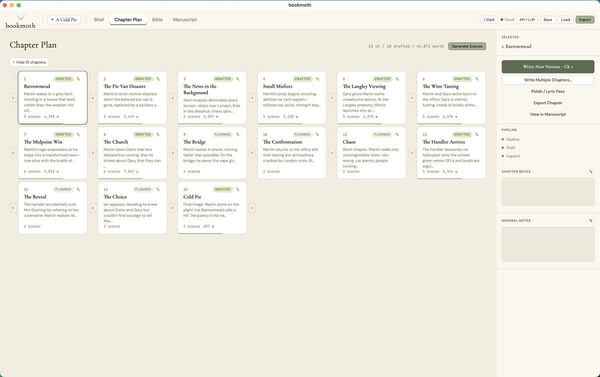Image resolution: width=600 pixels, height=377 pixels.
Task: Select the Draft pipeline step
Action: pyautogui.click(x=509, y=148)
